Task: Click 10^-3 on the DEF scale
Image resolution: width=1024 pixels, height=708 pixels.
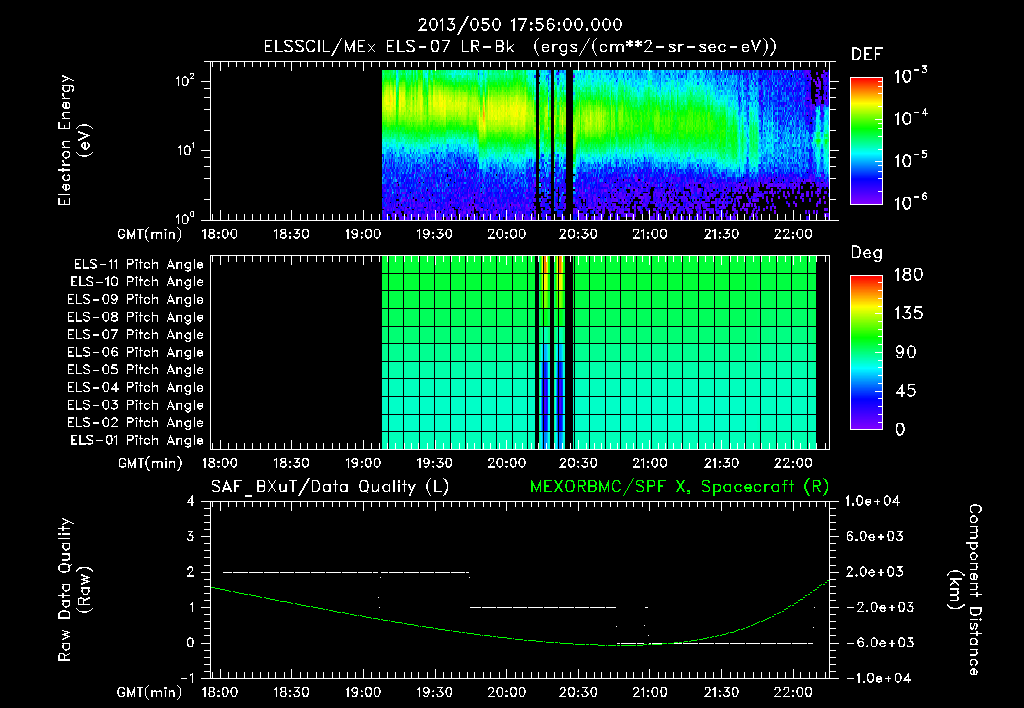Action: click(911, 76)
